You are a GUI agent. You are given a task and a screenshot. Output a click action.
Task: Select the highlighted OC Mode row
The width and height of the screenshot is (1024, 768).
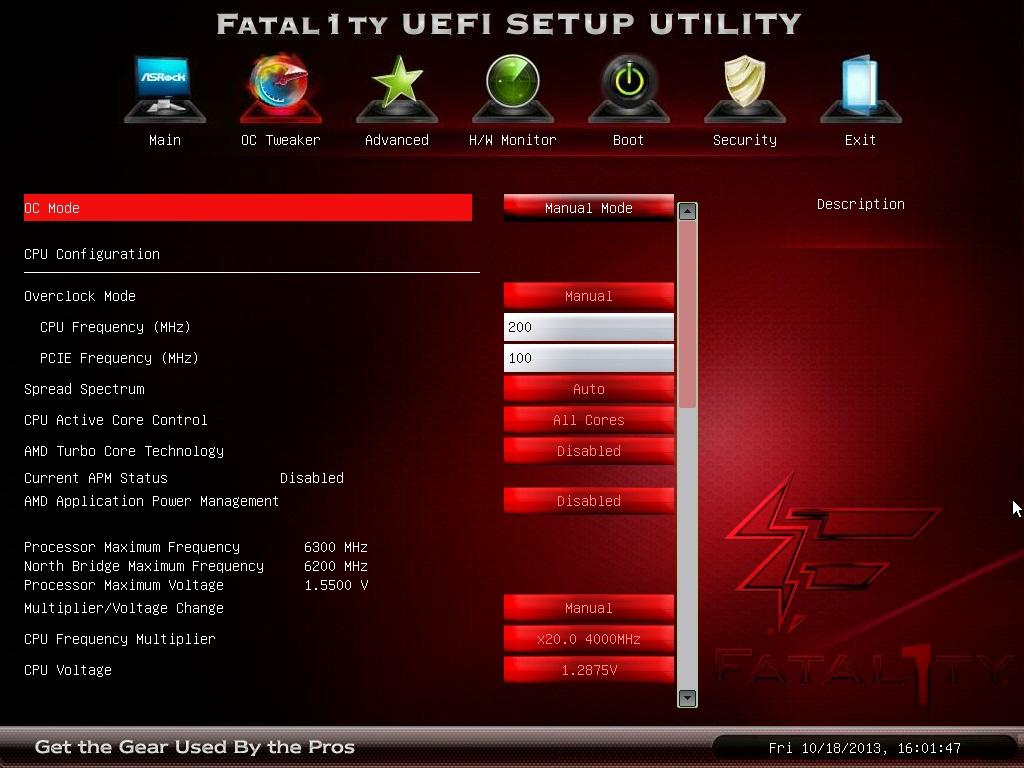(x=248, y=208)
